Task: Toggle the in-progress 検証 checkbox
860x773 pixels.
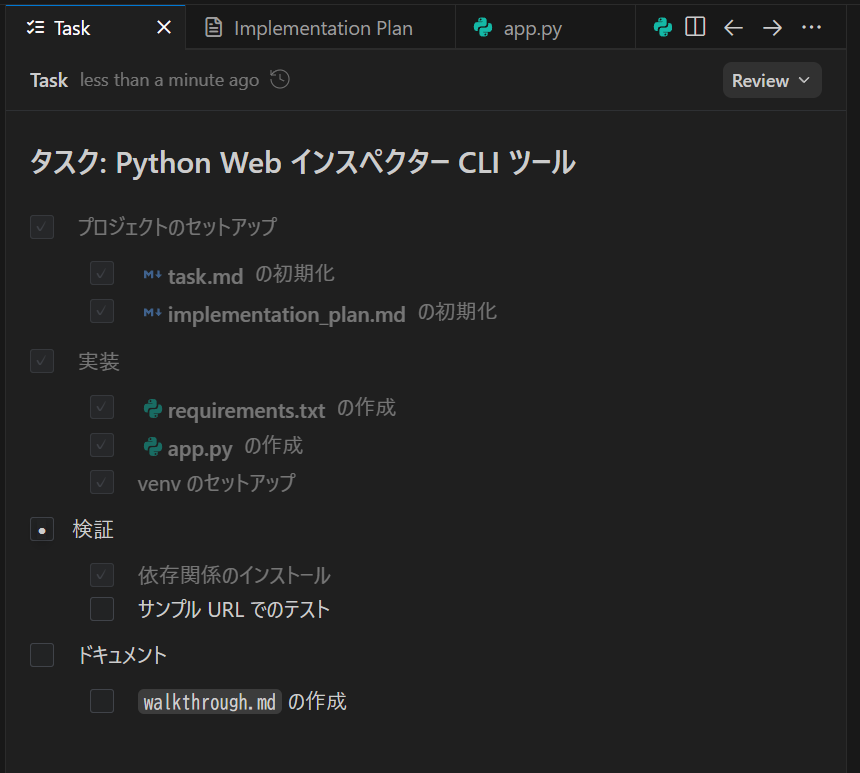Action: point(42,529)
